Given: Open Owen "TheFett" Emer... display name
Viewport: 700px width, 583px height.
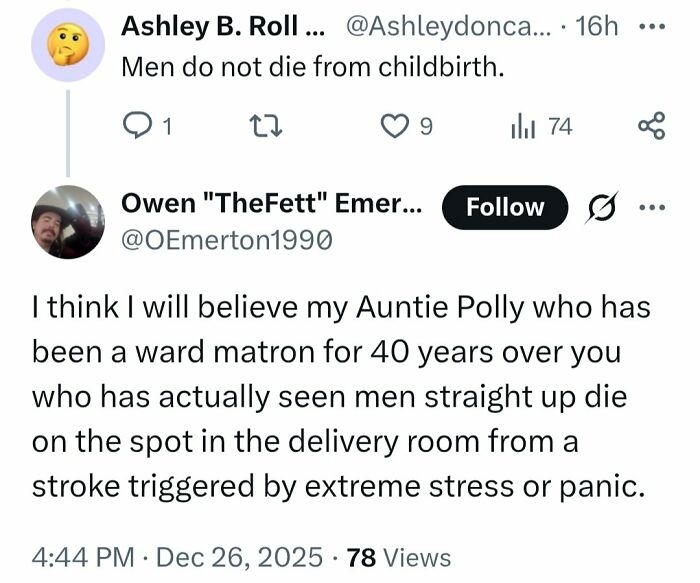Looking at the screenshot, I should coord(271,205).
